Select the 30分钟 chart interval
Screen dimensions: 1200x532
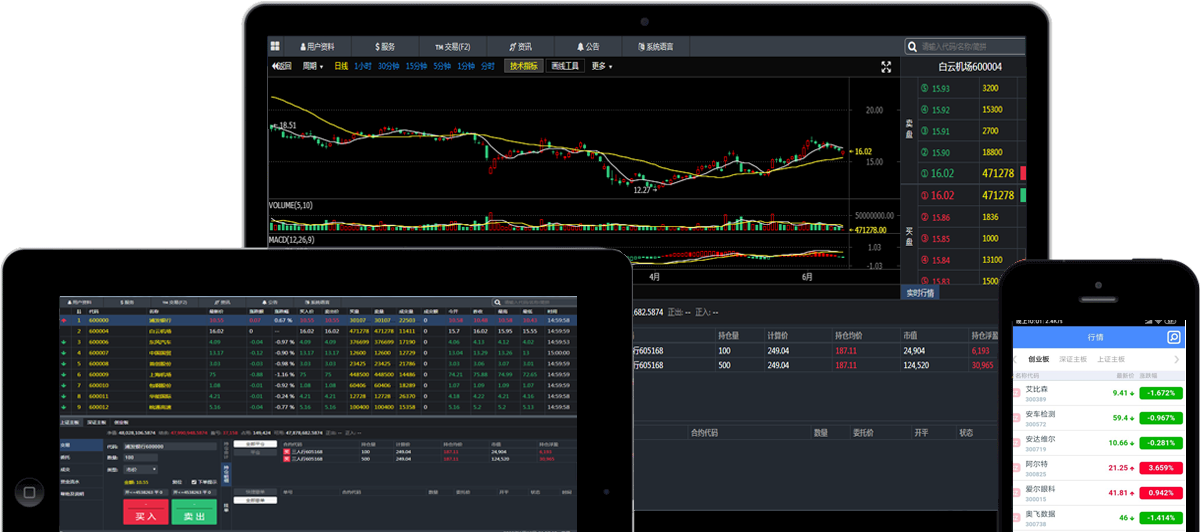point(387,66)
